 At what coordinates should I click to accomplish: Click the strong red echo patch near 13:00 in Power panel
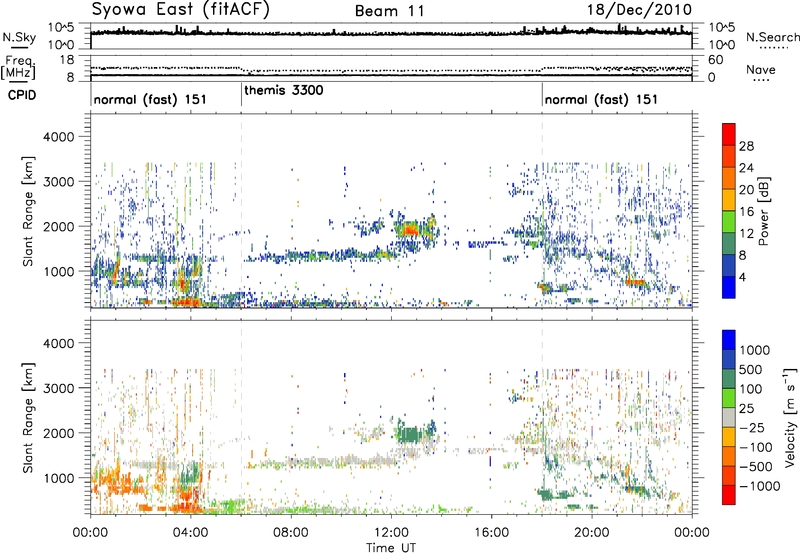(409, 230)
